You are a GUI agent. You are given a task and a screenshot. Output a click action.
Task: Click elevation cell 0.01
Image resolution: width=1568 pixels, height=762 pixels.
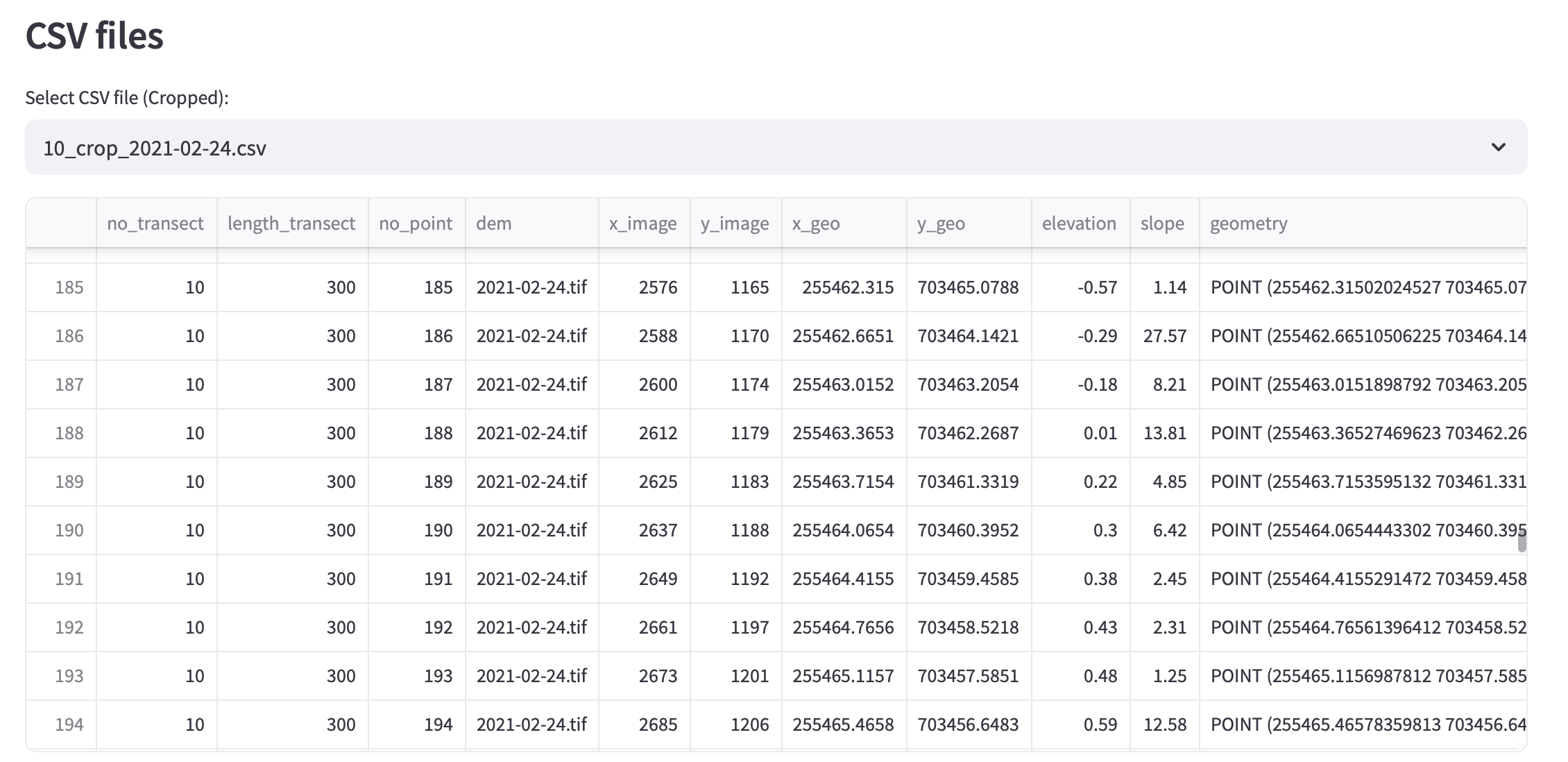tap(1081, 433)
